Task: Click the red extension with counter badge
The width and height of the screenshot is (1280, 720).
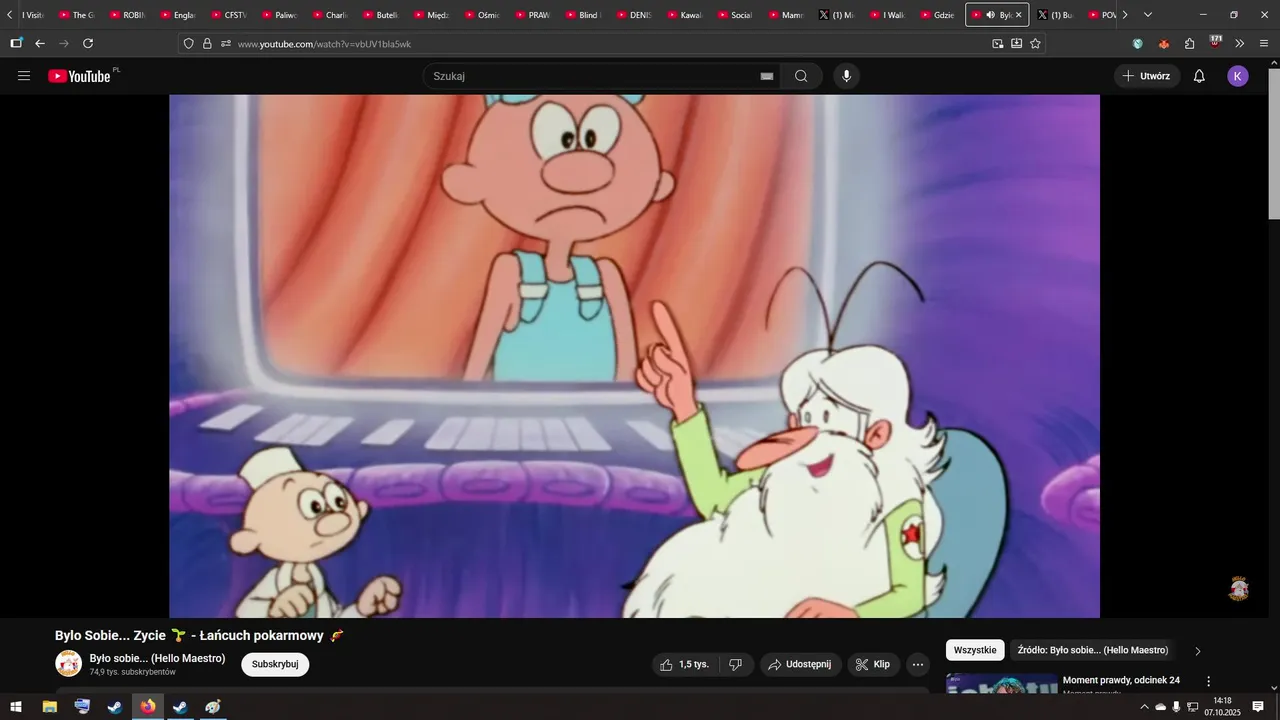Action: 1216,42
